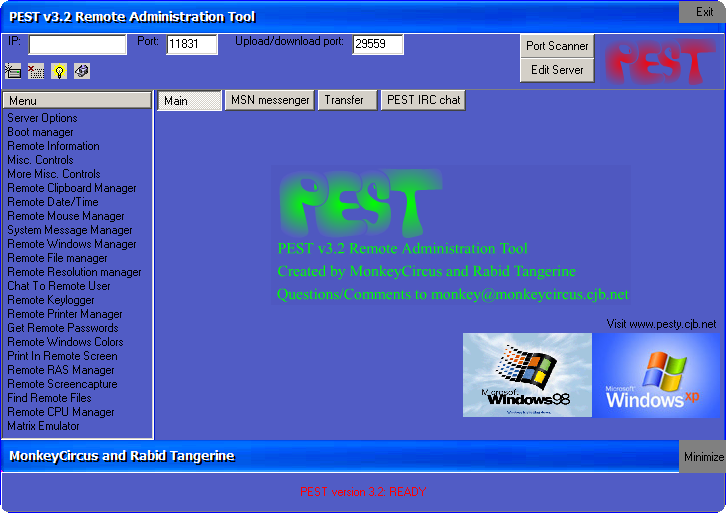726x513 pixels.
Task: Open the Transfer tab
Action: coord(346,101)
